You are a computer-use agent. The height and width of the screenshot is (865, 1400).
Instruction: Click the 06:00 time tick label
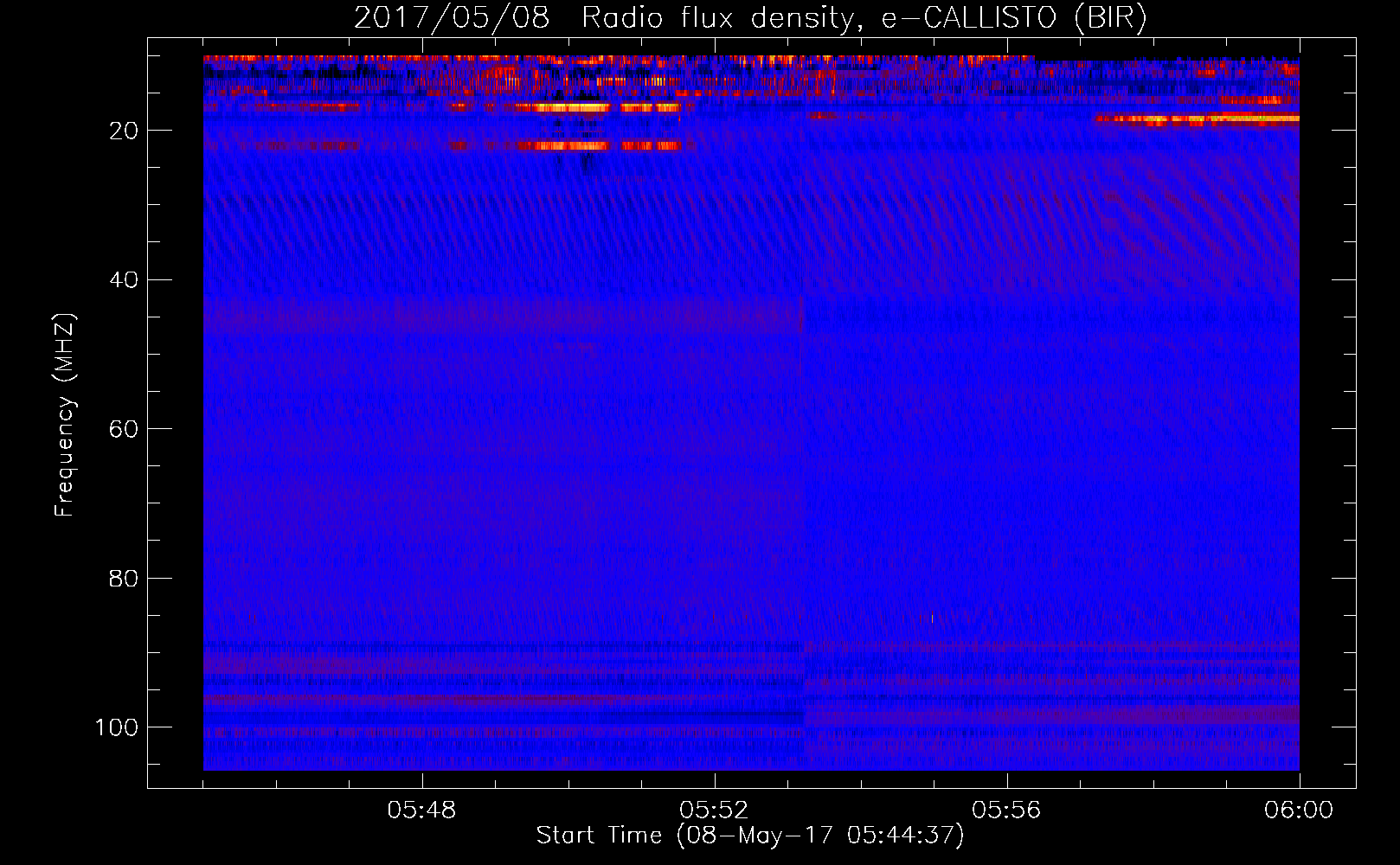[1299, 811]
